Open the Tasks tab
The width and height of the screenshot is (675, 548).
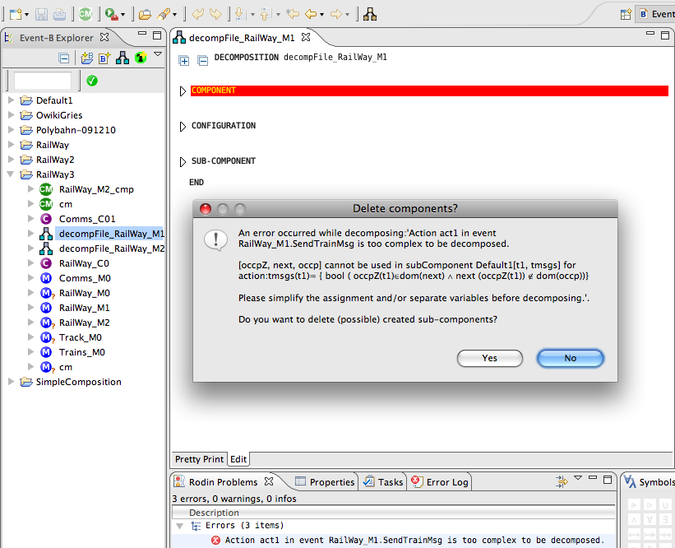[383, 482]
